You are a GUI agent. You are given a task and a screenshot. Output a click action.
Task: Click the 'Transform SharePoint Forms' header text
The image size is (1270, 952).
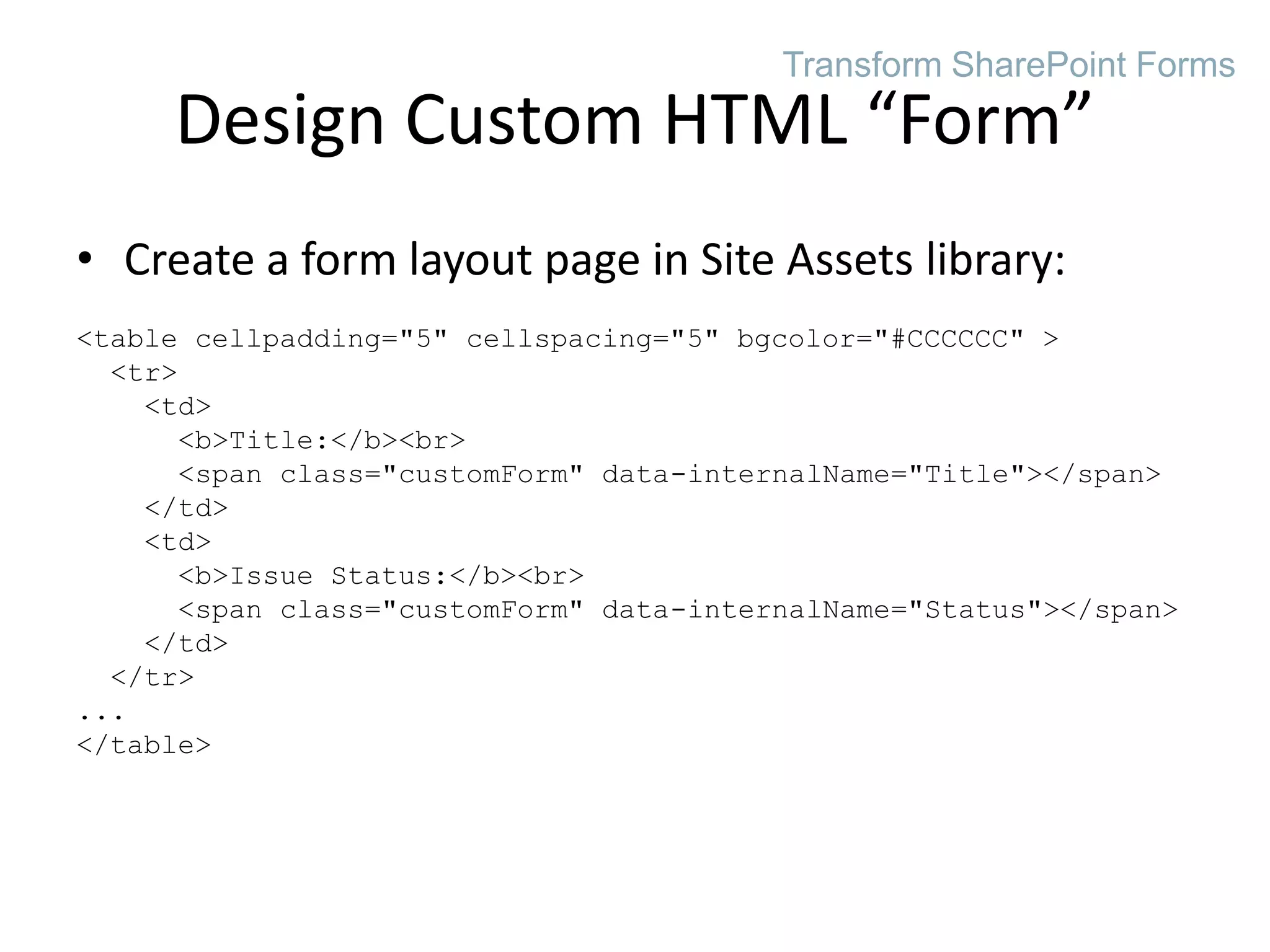click(x=1008, y=64)
